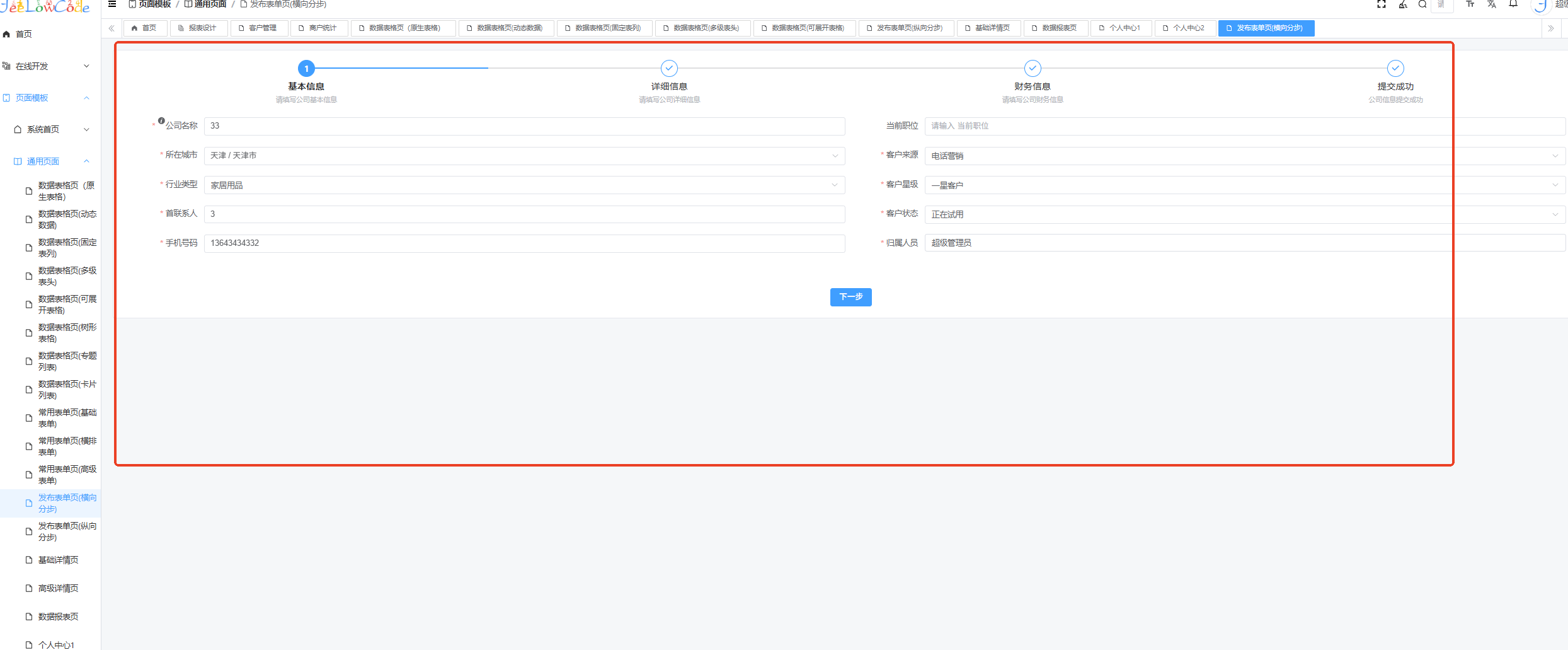Go to the 详细信息 step circle
1568x650 pixels.
(x=669, y=68)
